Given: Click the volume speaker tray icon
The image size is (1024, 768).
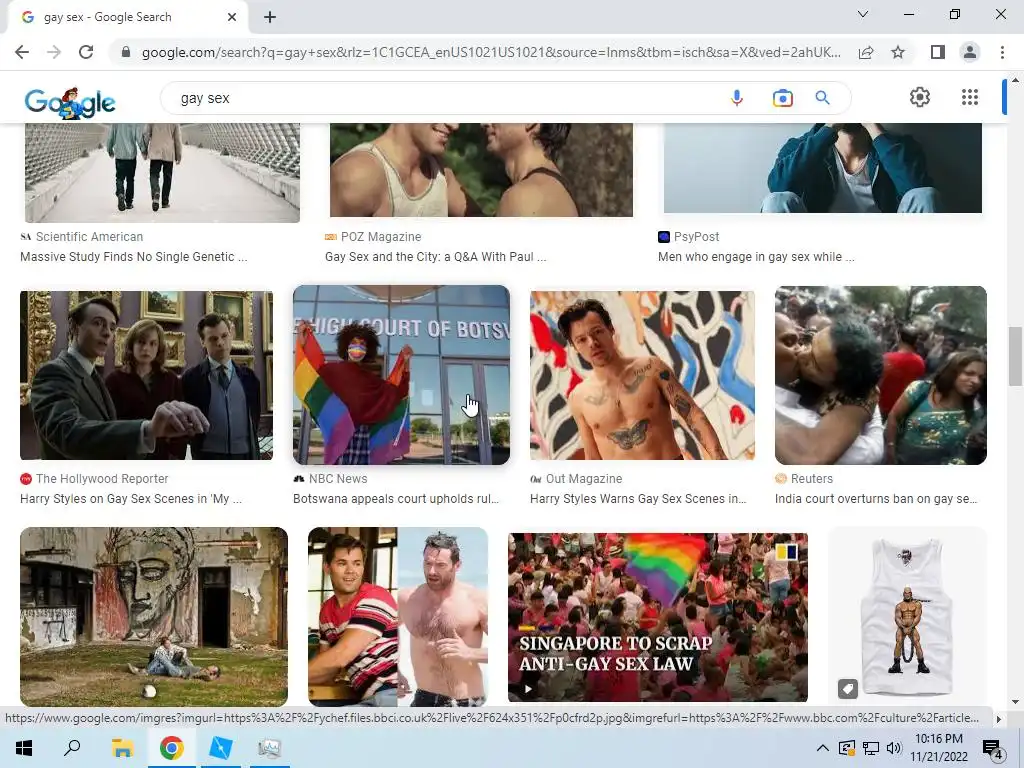Looking at the screenshot, I should tap(894, 748).
